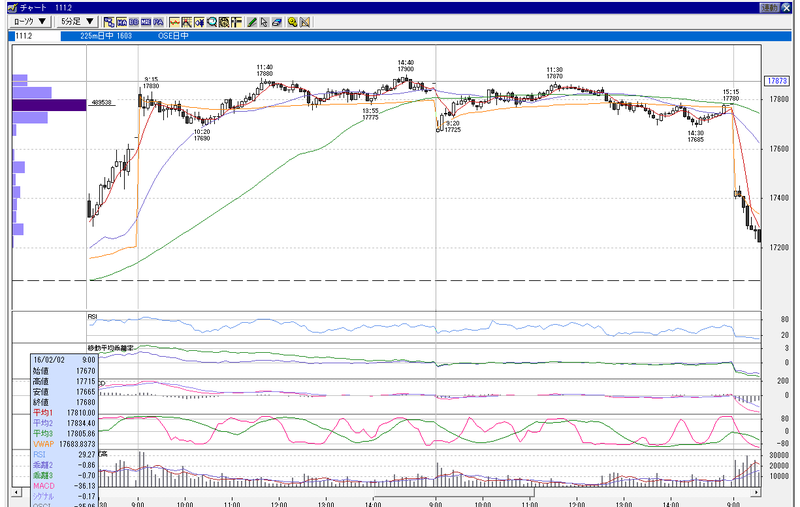Select the green pencil drawing tool
The height and width of the screenshot is (507, 800).
click(252, 22)
